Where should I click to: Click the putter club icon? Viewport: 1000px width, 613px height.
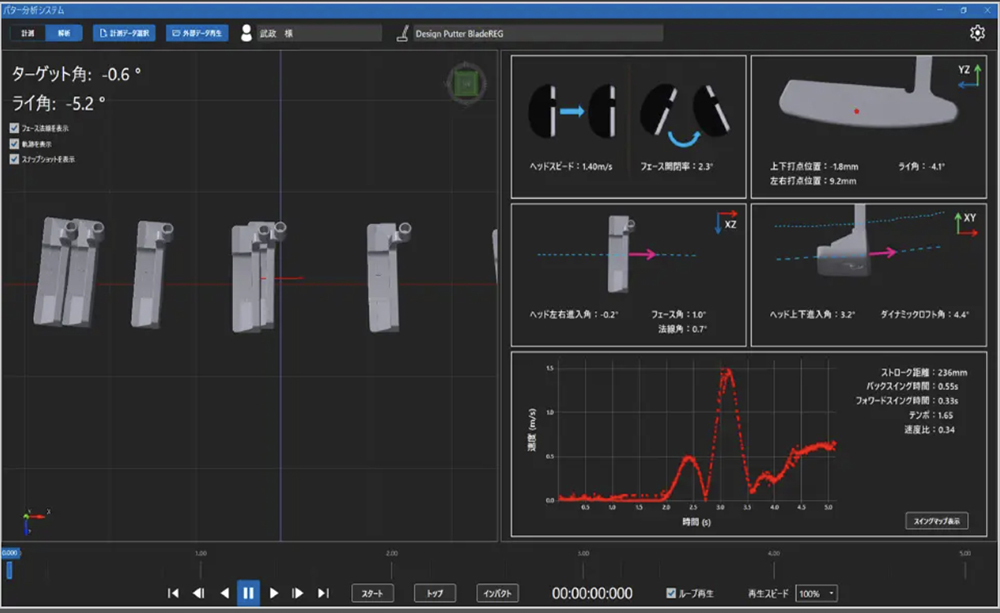(402, 33)
